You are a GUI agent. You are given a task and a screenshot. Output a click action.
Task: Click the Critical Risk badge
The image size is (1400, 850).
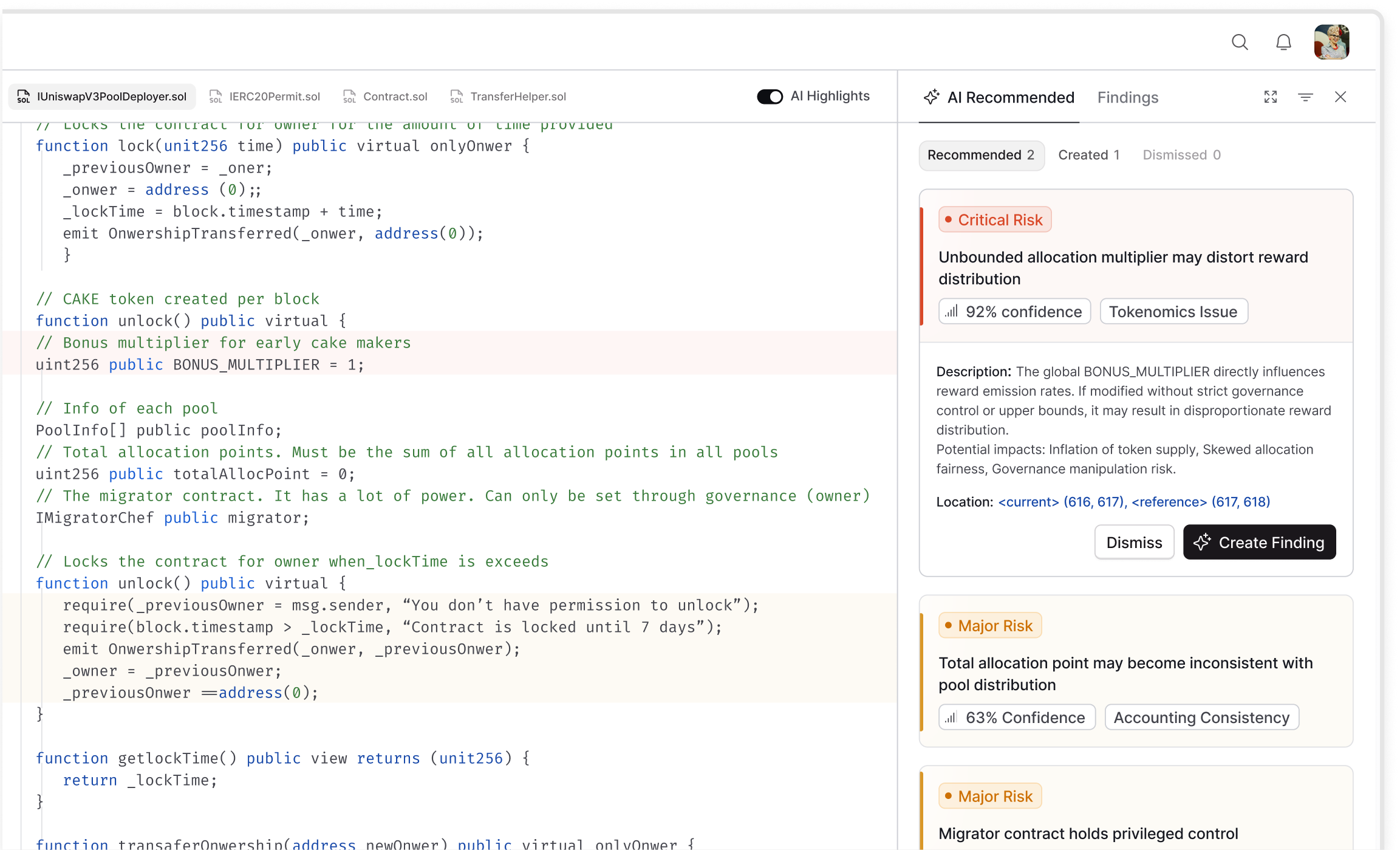995,219
